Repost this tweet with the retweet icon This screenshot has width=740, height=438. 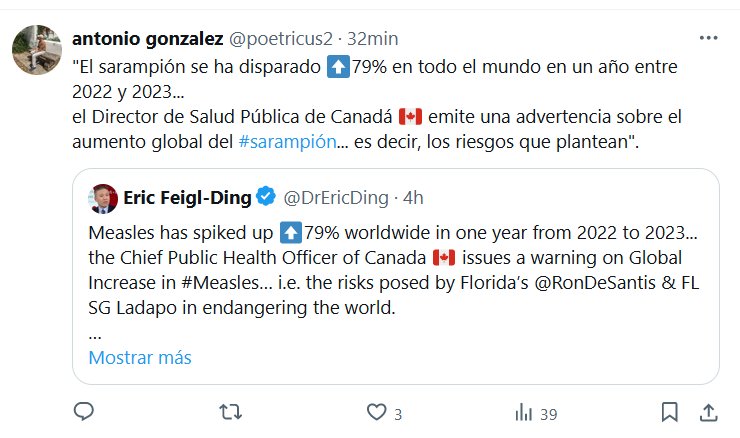pos(230,412)
